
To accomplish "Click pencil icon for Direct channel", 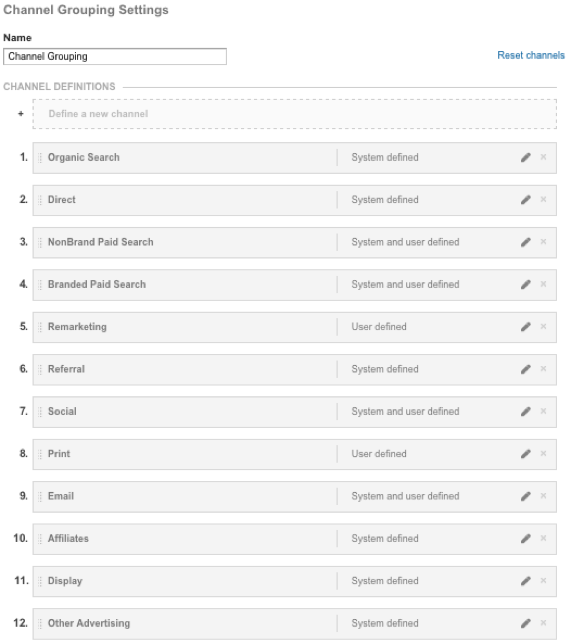I will click(525, 200).
